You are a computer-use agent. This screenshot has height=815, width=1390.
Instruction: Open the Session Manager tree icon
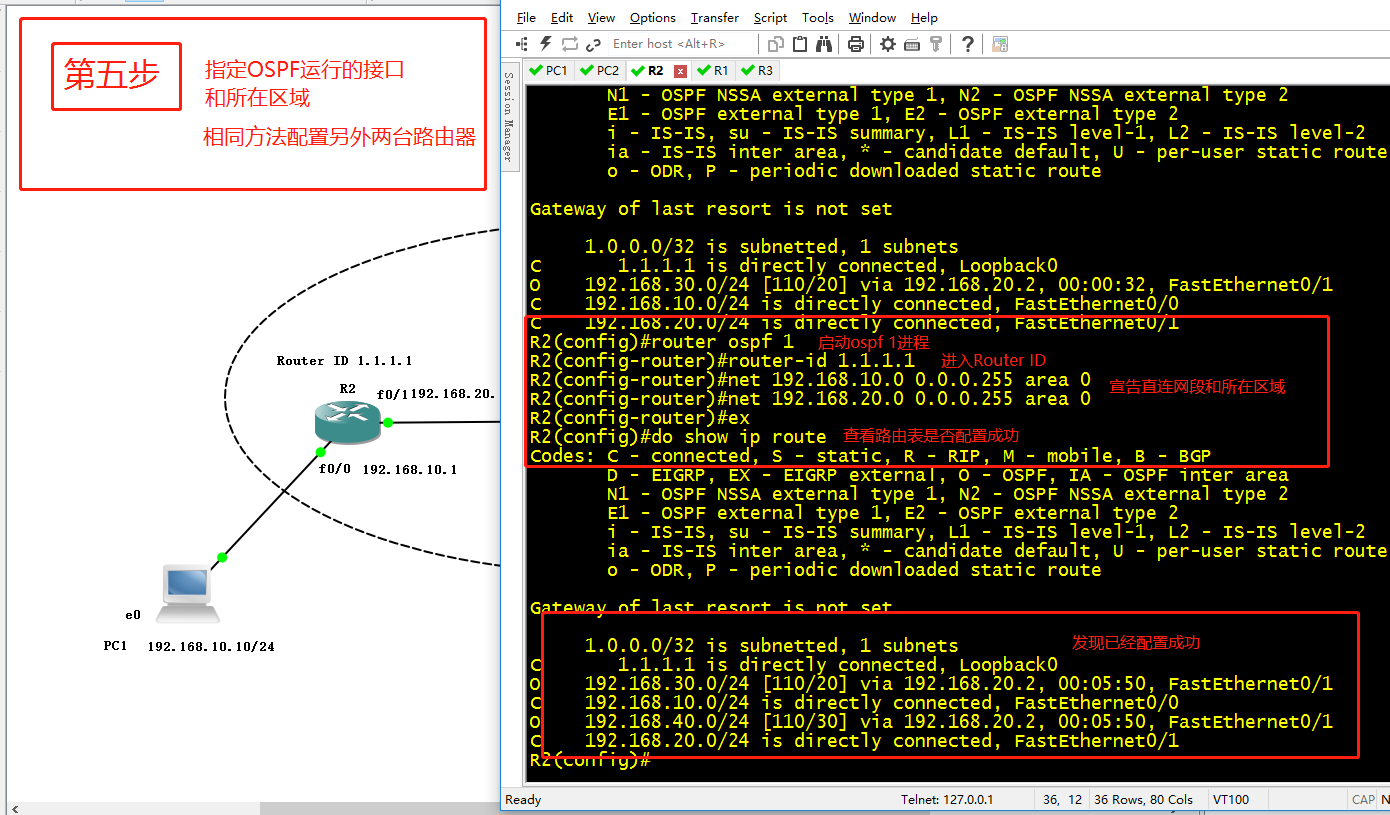519,43
